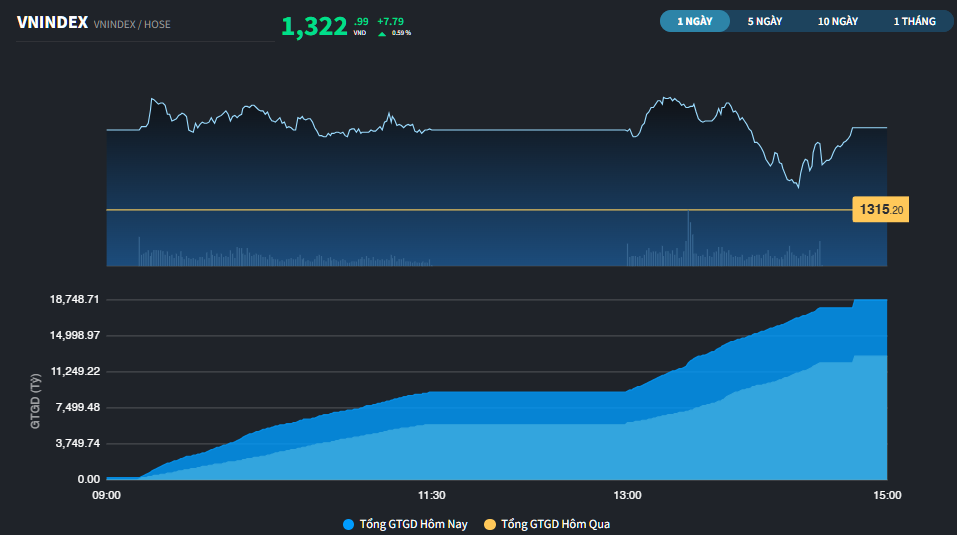
Task: Click the +7.79 point change value
Action: click(x=390, y=21)
